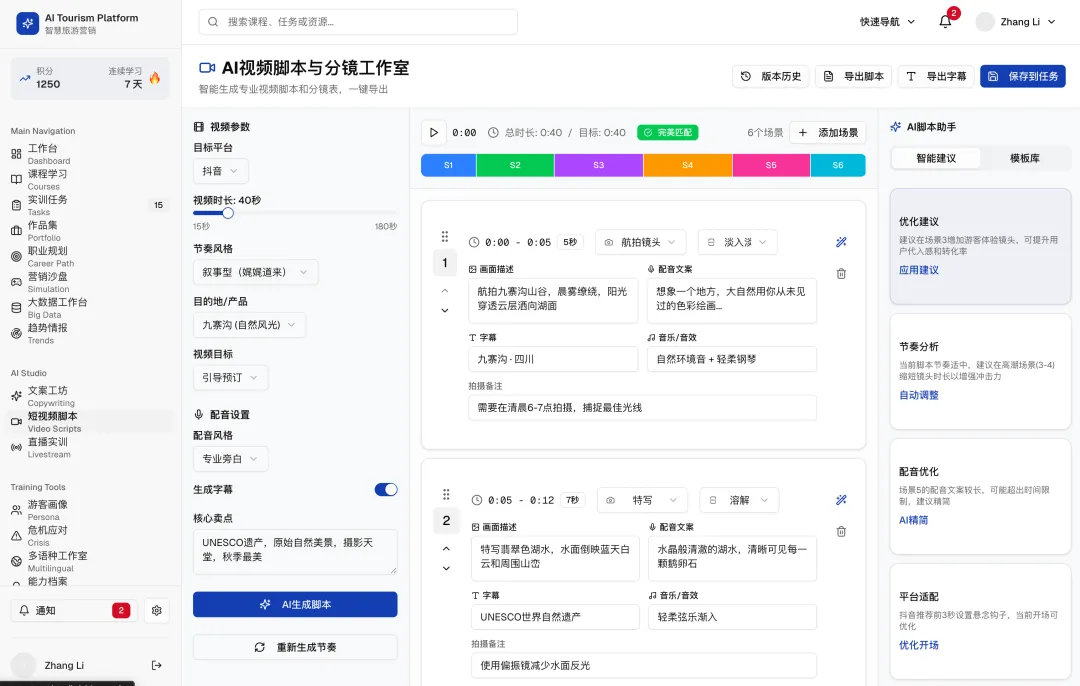1080x686 pixels.
Task: Select the orange S4 timeline segment
Action: point(687,165)
